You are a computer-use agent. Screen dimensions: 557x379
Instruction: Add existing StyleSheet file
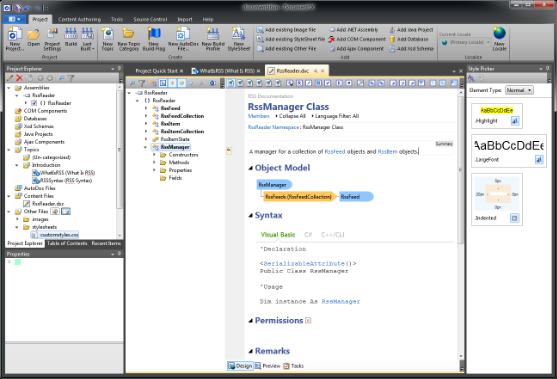[x=291, y=39]
